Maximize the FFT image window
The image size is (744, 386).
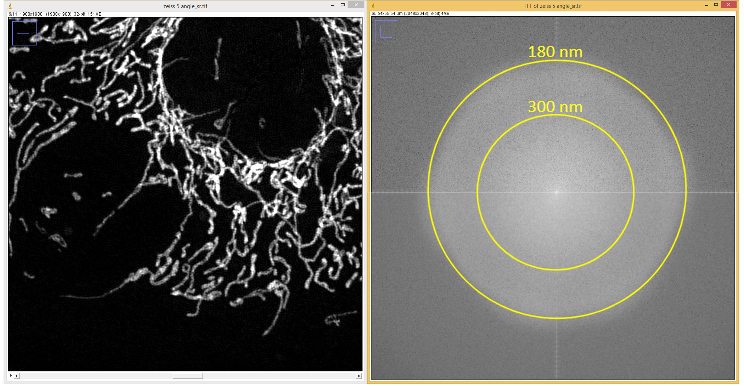click(716, 5)
